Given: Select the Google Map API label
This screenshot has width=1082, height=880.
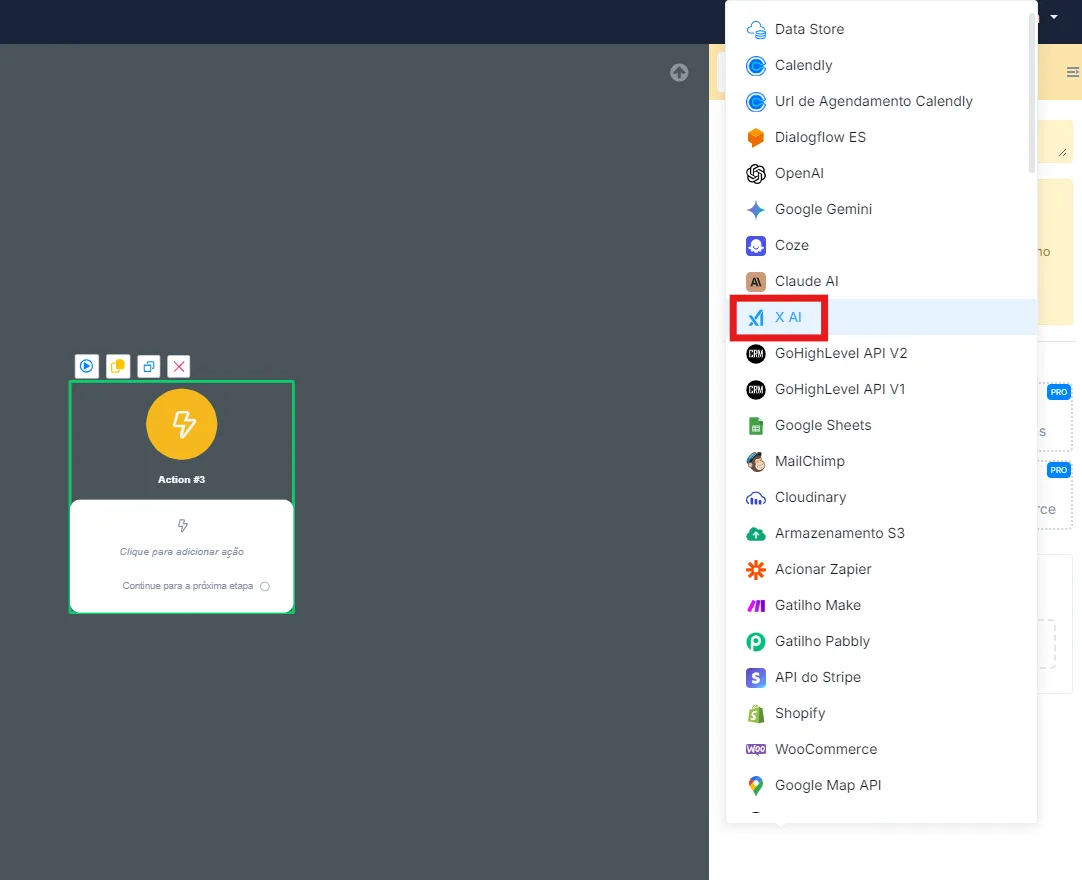Looking at the screenshot, I should coord(828,785).
